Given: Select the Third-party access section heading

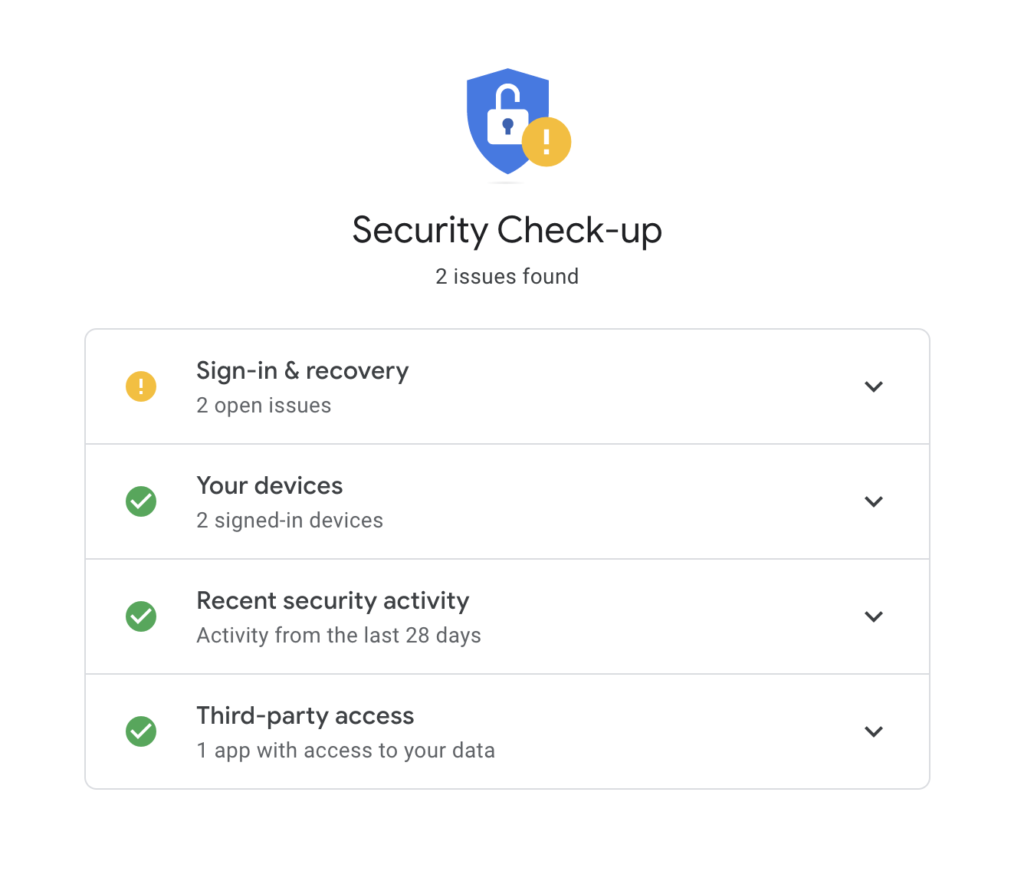Looking at the screenshot, I should pyautogui.click(x=305, y=716).
